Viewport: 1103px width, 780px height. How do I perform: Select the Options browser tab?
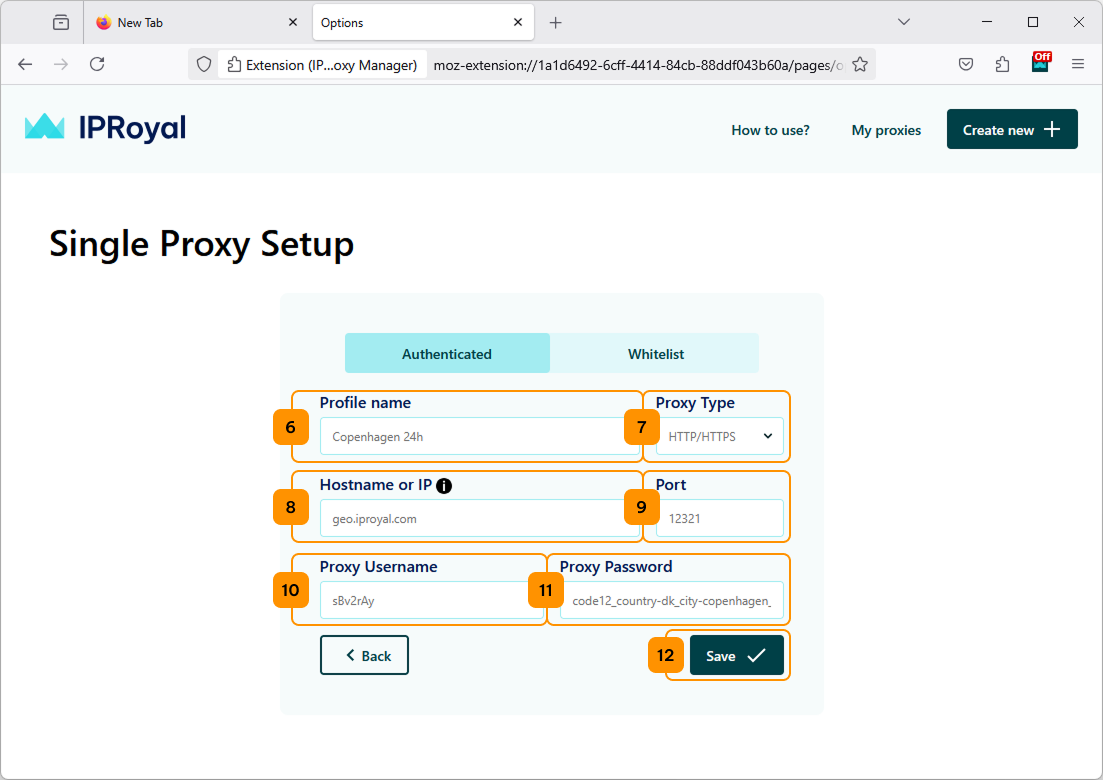(423, 23)
